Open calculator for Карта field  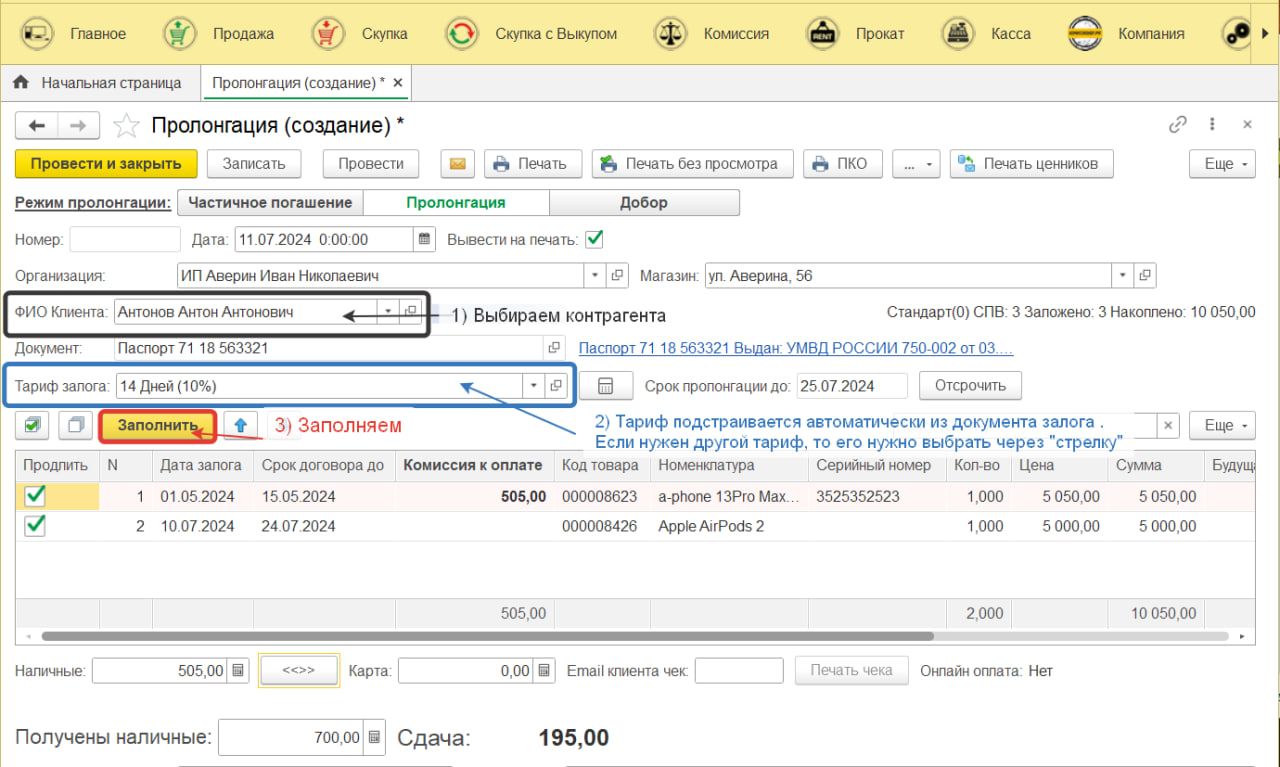(544, 671)
